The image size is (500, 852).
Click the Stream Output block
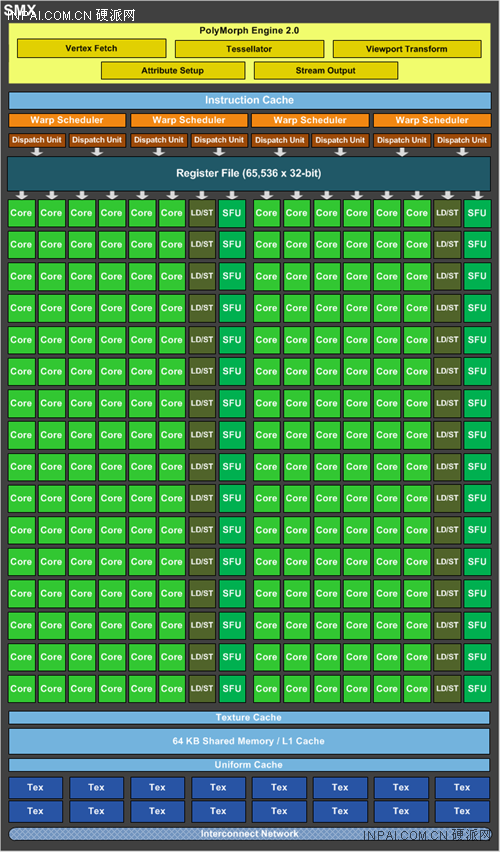(x=326, y=71)
